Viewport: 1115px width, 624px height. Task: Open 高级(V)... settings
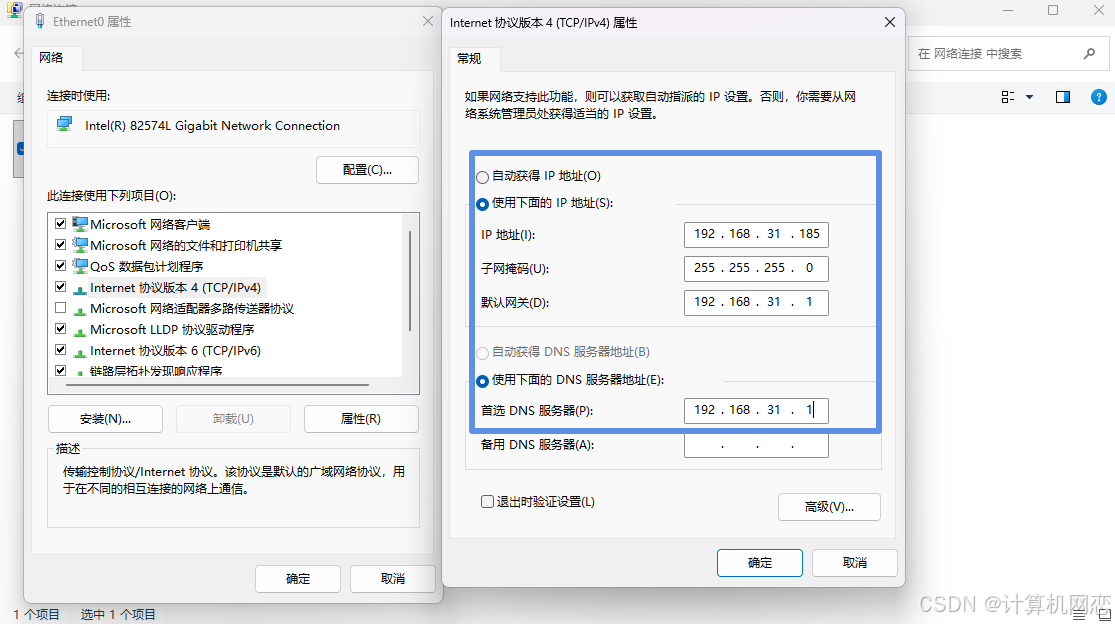(x=829, y=507)
